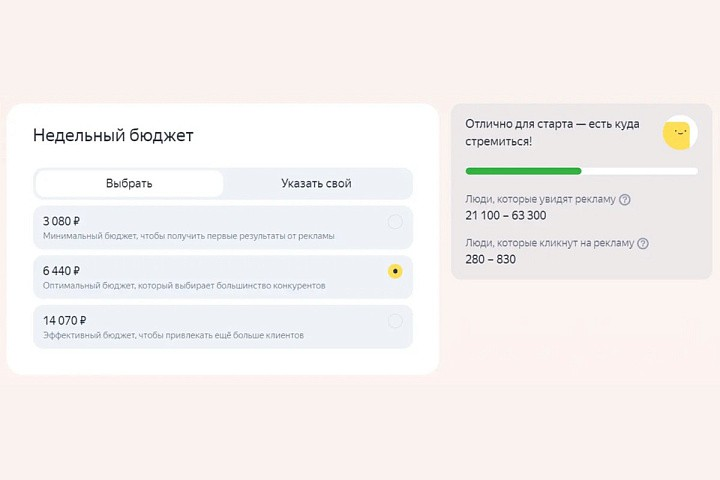Image resolution: width=720 pixels, height=480 pixels.
Task: Click the "Люди, которые увидят рекламу" label
Action: 540,199
